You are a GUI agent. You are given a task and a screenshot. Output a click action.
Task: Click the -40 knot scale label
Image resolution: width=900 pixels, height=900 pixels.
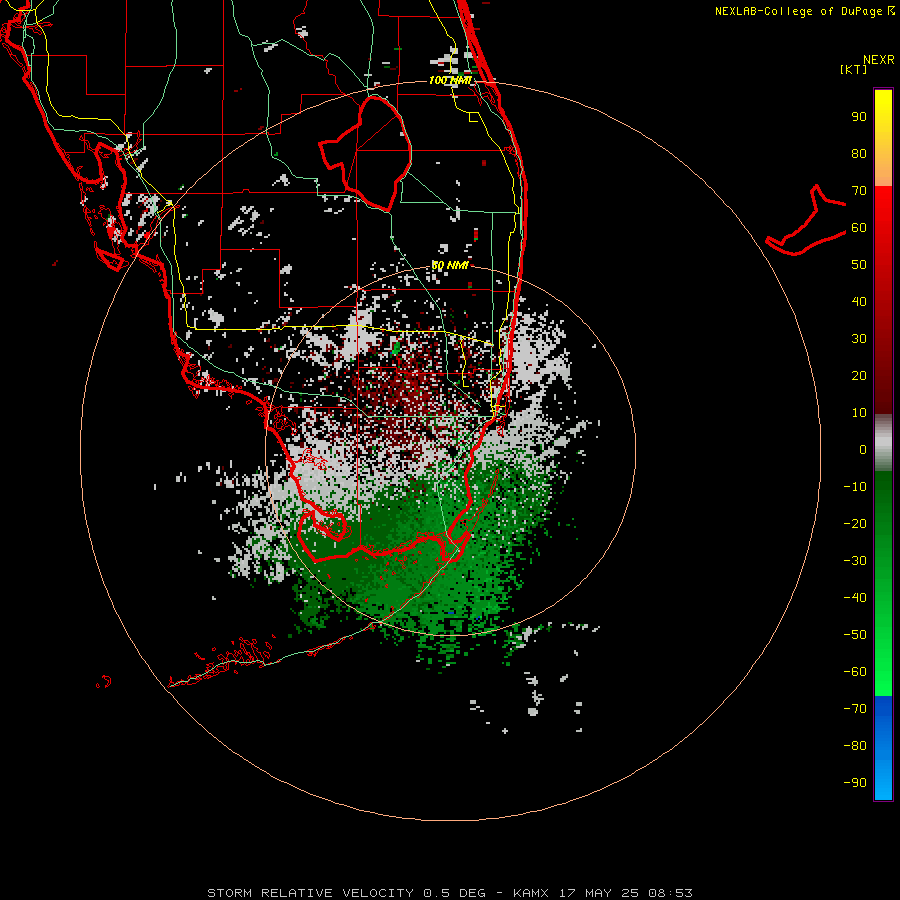tap(855, 598)
